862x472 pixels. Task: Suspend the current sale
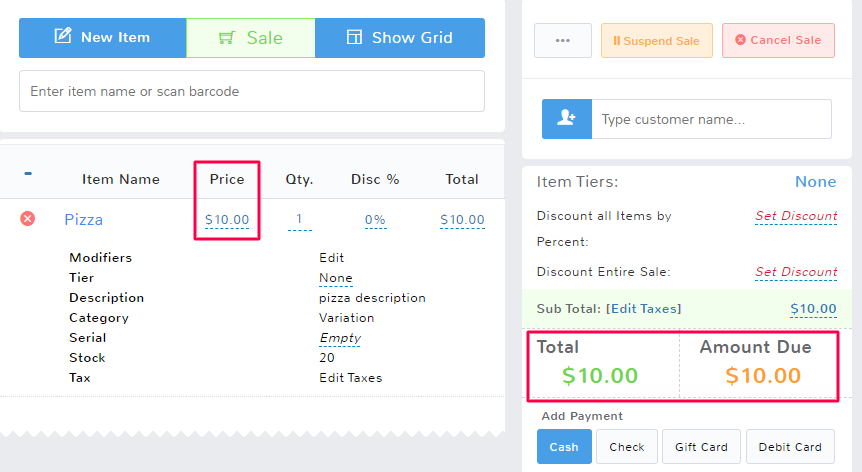coord(656,41)
